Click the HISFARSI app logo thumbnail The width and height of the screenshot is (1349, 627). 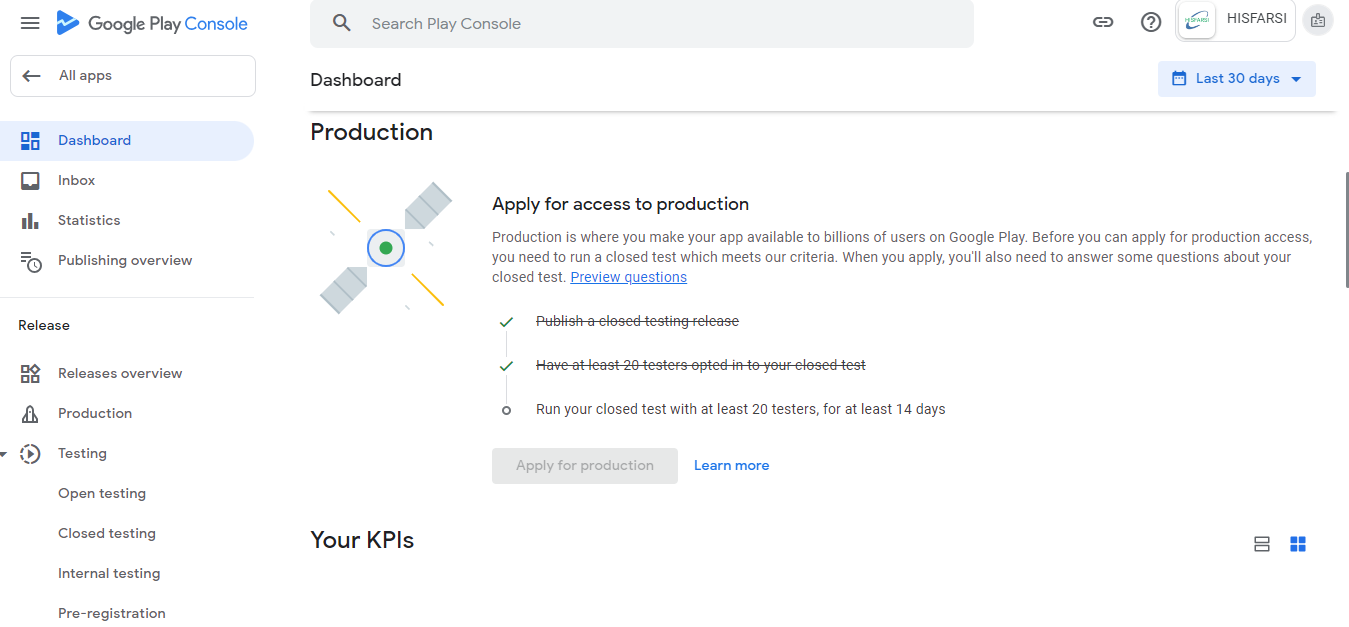[x=1197, y=21]
